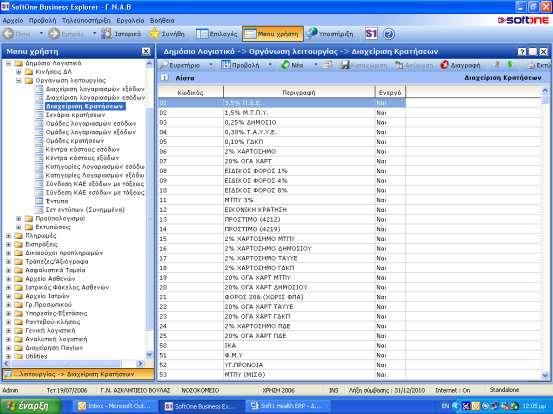Screen dimensions: 553x414
Task: Open the Ιστορικό history toolbar button
Action: coord(121,34)
